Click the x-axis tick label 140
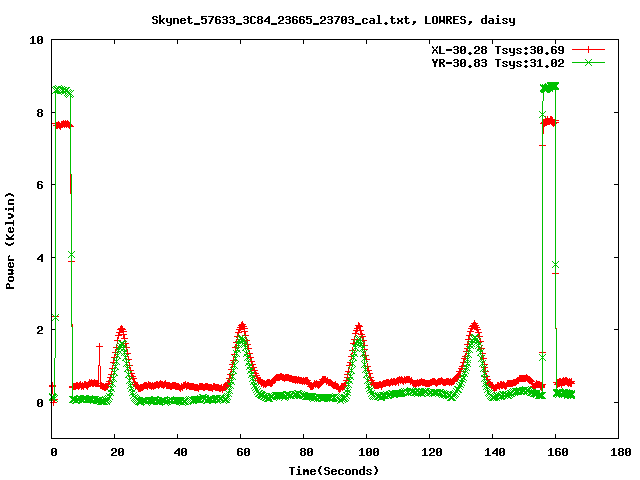Screen dimensions: 640x480 [495, 452]
